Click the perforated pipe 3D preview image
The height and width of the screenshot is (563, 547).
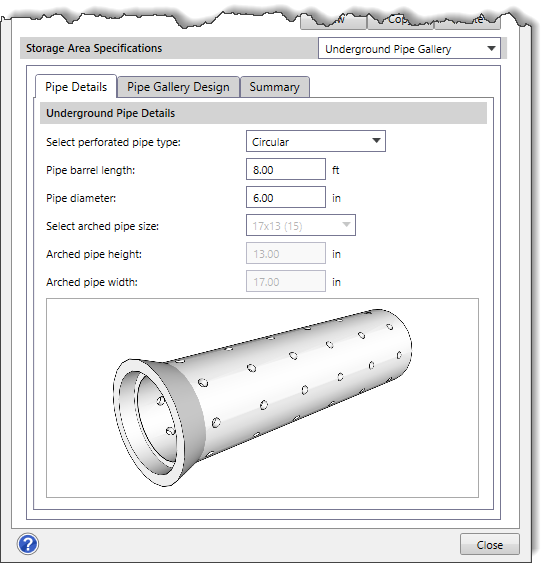[262, 398]
